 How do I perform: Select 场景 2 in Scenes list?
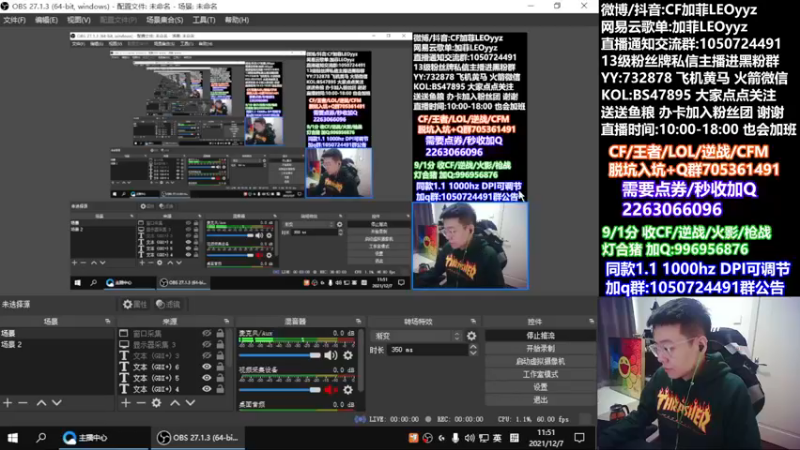coord(57,344)
